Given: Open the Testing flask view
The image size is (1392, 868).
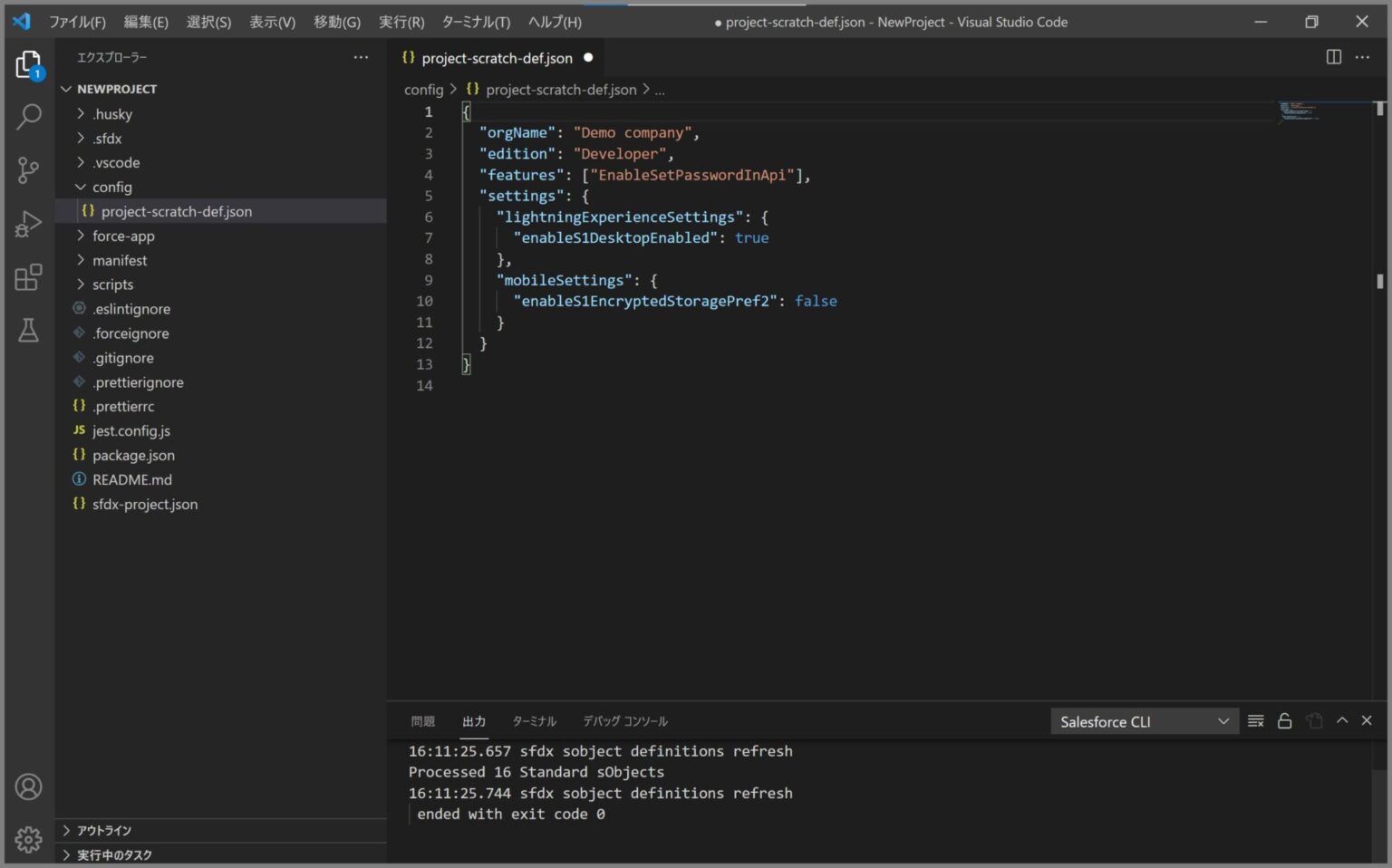Looking at the screenshot, I should point(29,331).
